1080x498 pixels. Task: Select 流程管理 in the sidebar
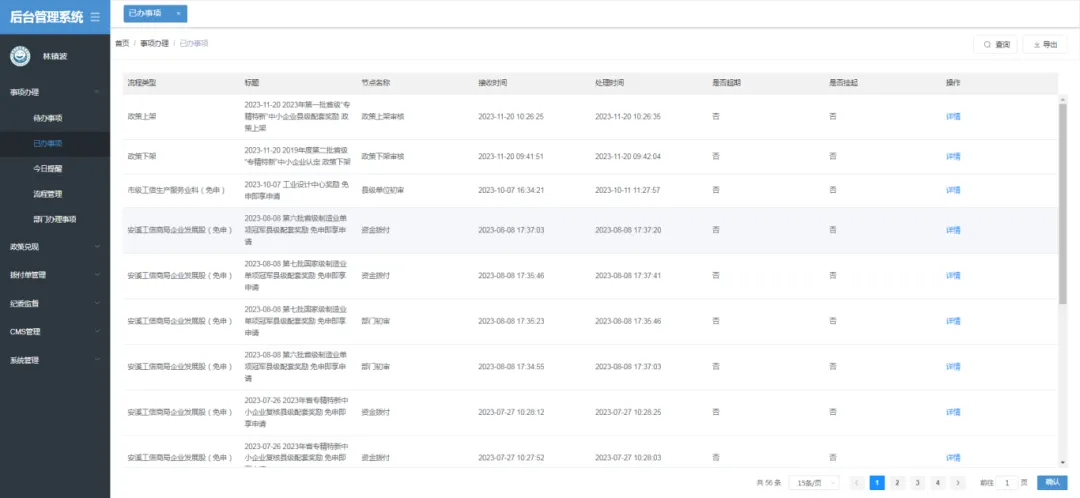pyautogui.click(x=48, y=194)
